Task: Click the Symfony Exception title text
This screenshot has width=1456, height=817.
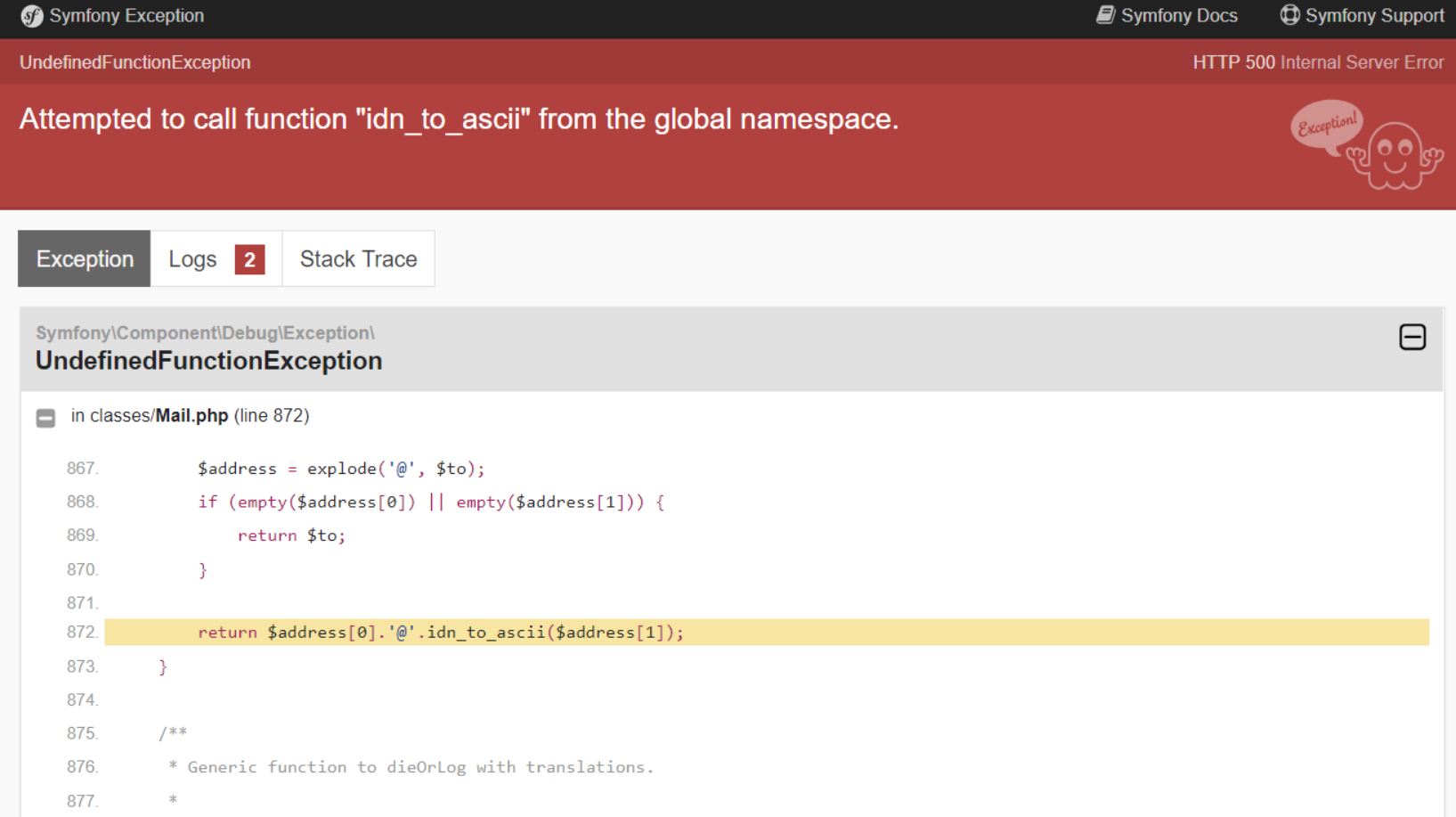Action: click(126, 16)
